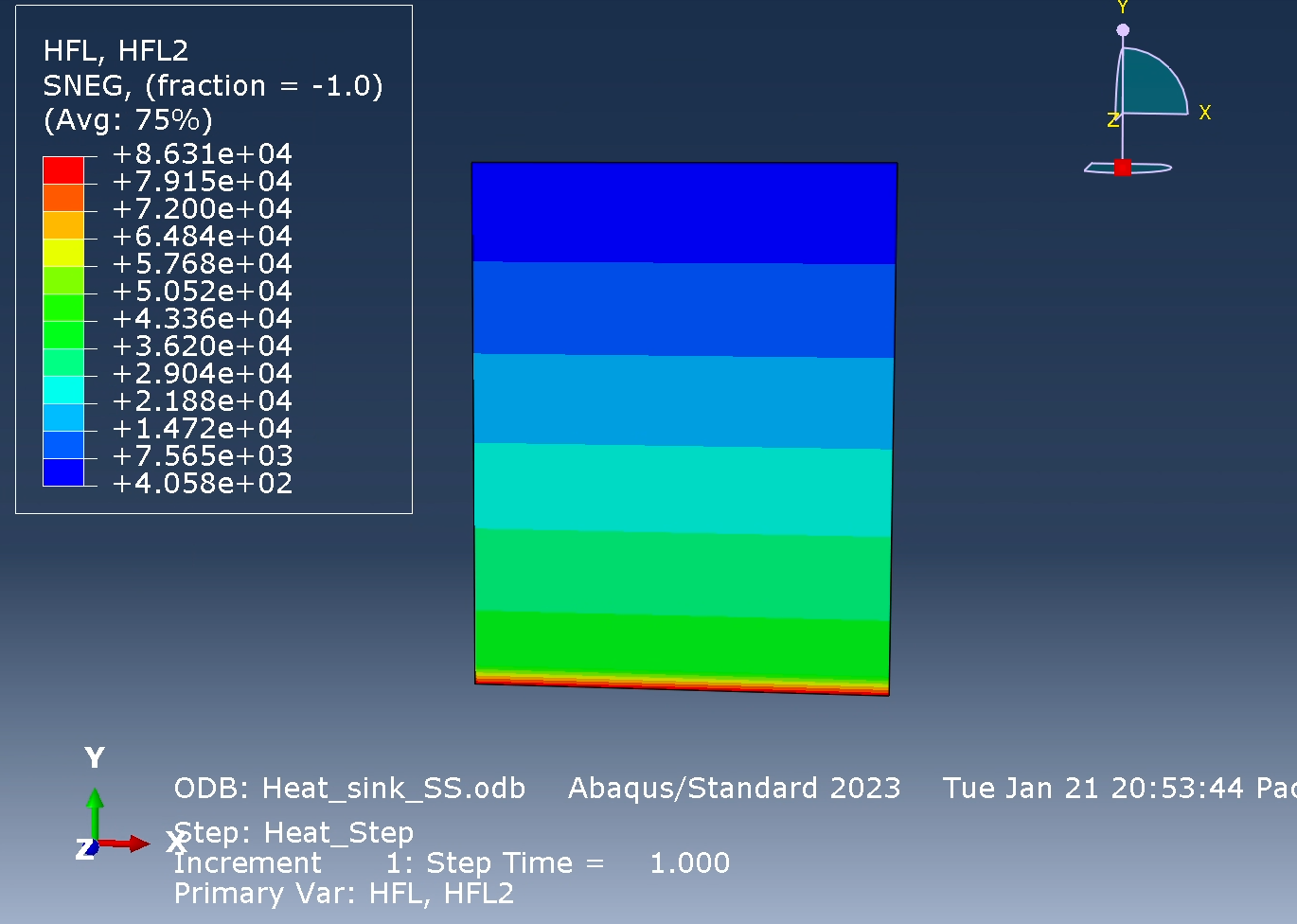Click the Primary Var: HFL, HFL2 label
This screenshot has height=924, width=1297.
point(344,892)
